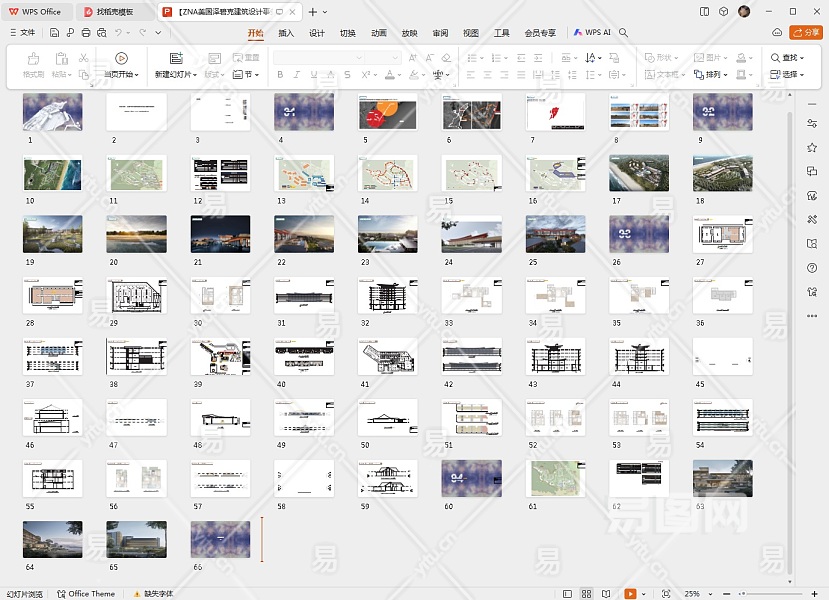
Task: Open the 插入 Insert ribbon tab
Action: [x=286, y=33]
